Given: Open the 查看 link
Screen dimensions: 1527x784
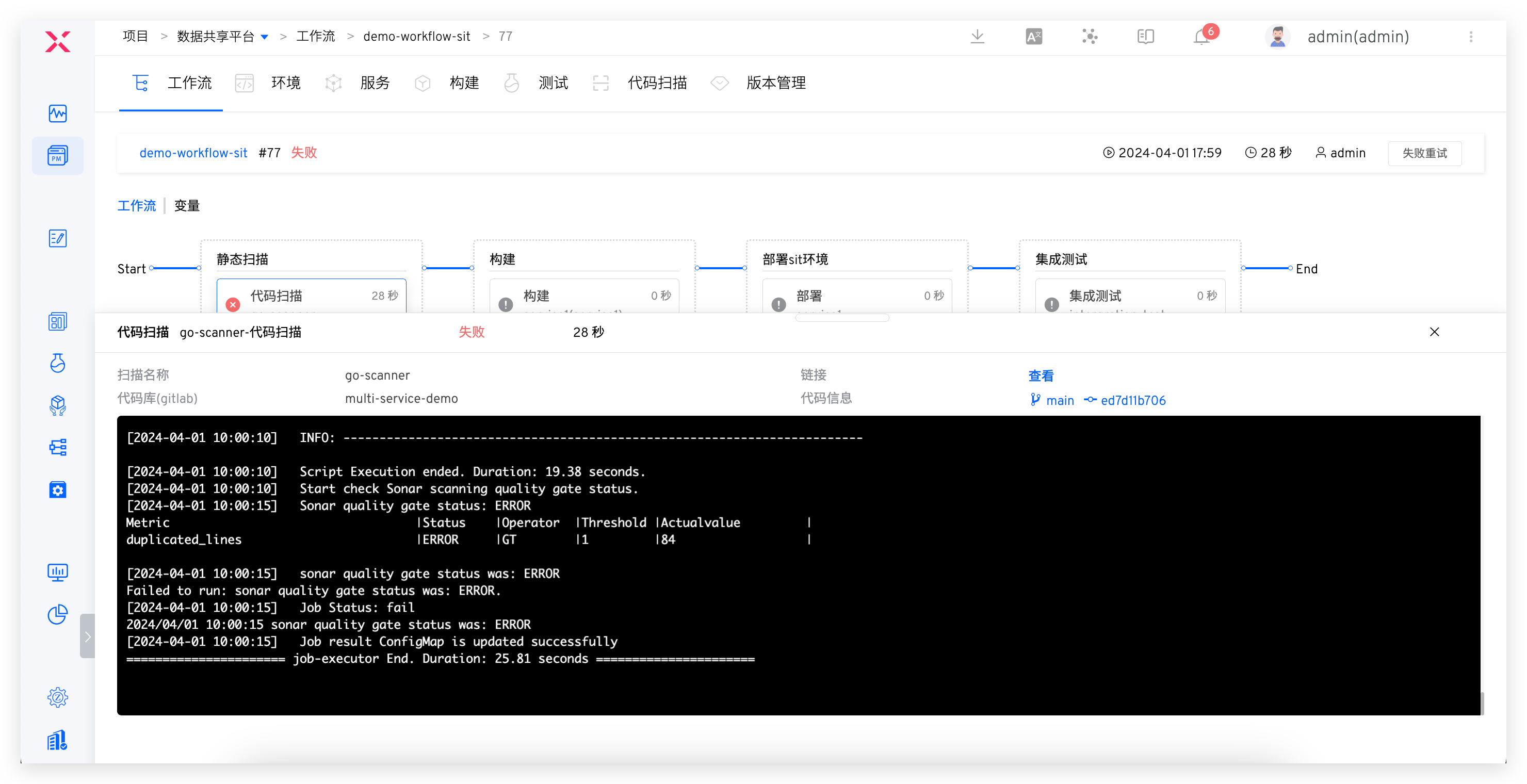Looking at the screenshot, I should (x=1041, y=375).
